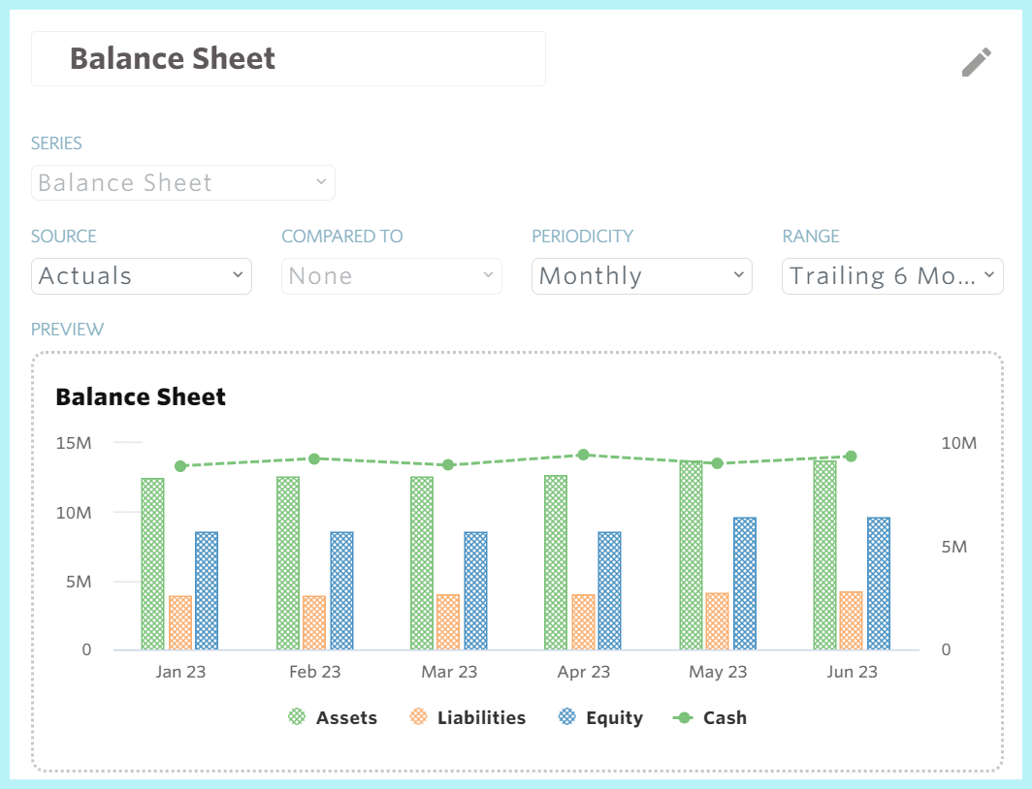Open the Trailing 6 Months range selector
The image size is (1032, 789).
[892, 275]
